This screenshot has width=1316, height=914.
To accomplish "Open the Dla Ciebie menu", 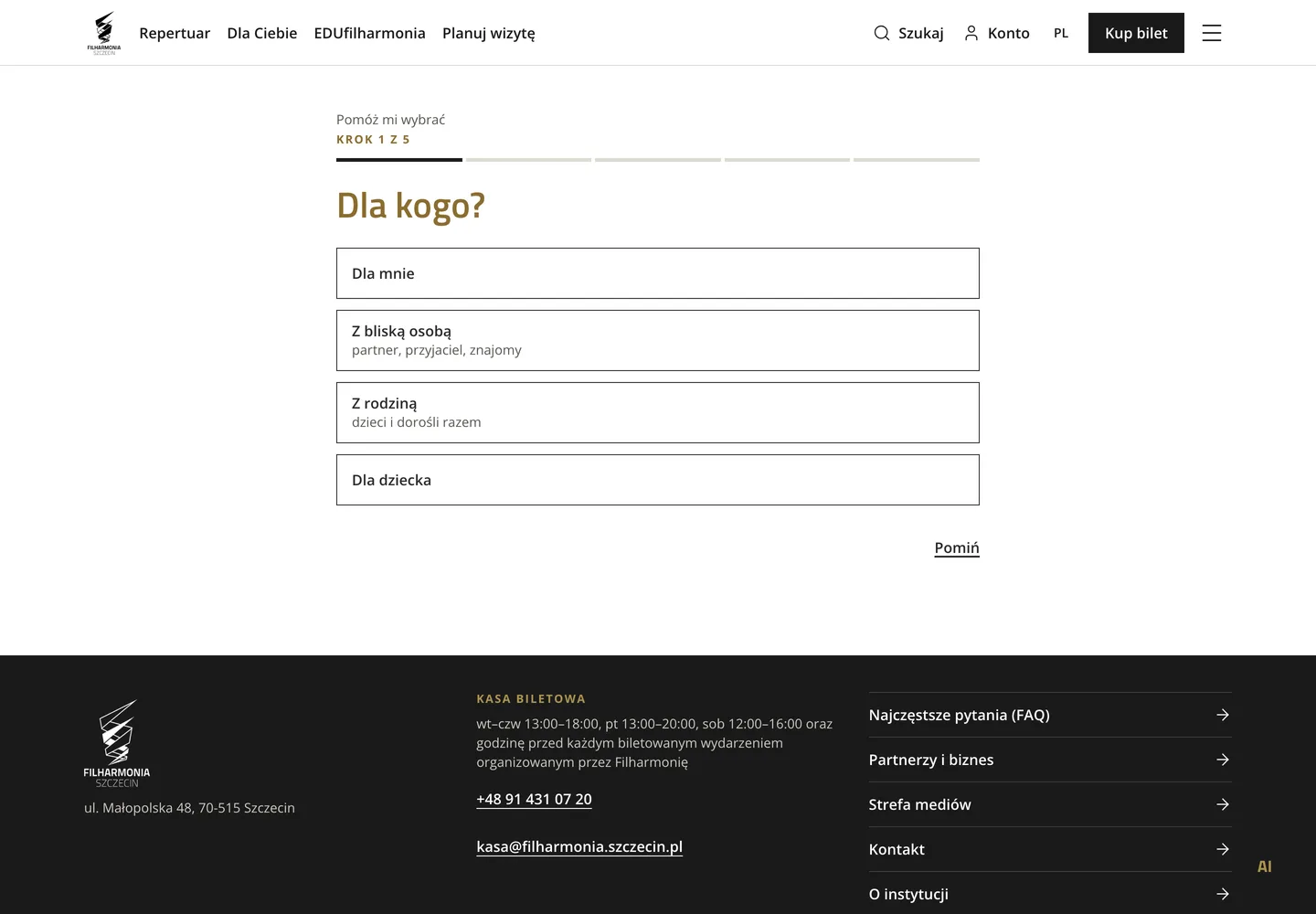I will (x=262, y=33).
